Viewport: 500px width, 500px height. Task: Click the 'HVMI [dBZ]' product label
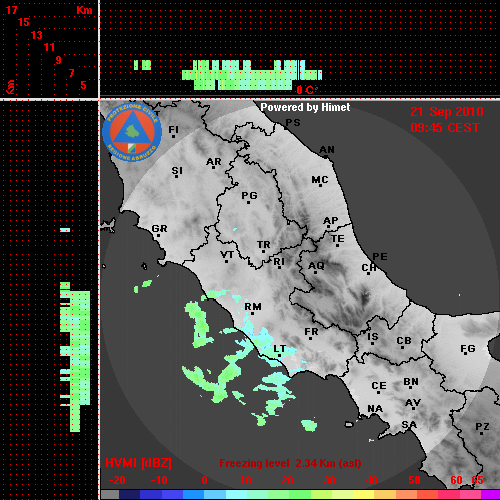point(138,463)
